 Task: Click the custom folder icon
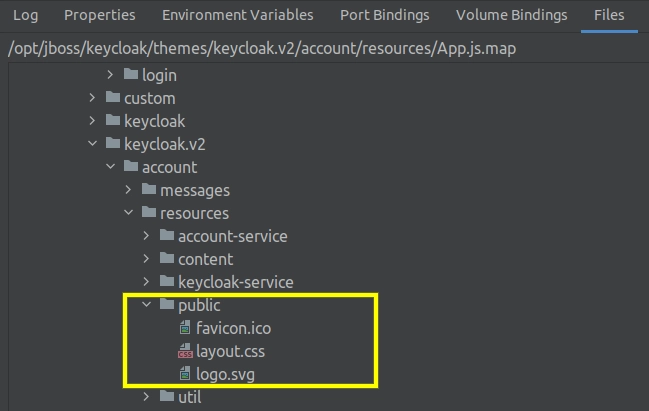113,97
